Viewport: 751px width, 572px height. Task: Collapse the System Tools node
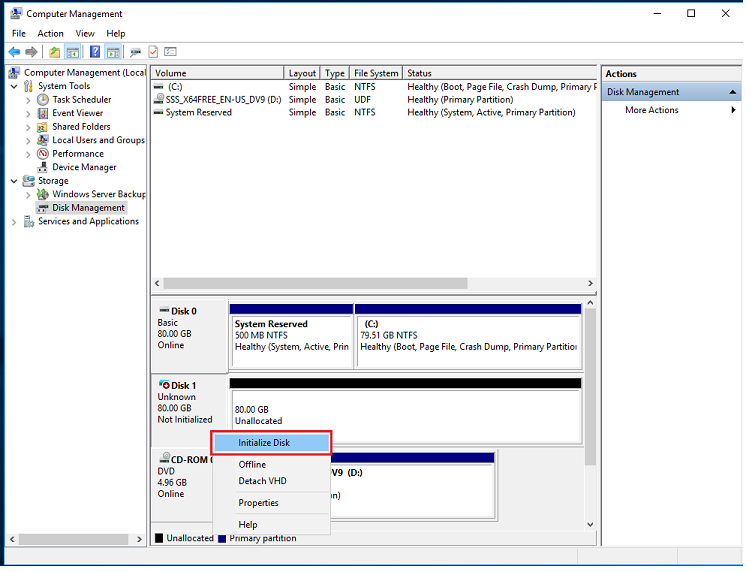coord(14,87)
